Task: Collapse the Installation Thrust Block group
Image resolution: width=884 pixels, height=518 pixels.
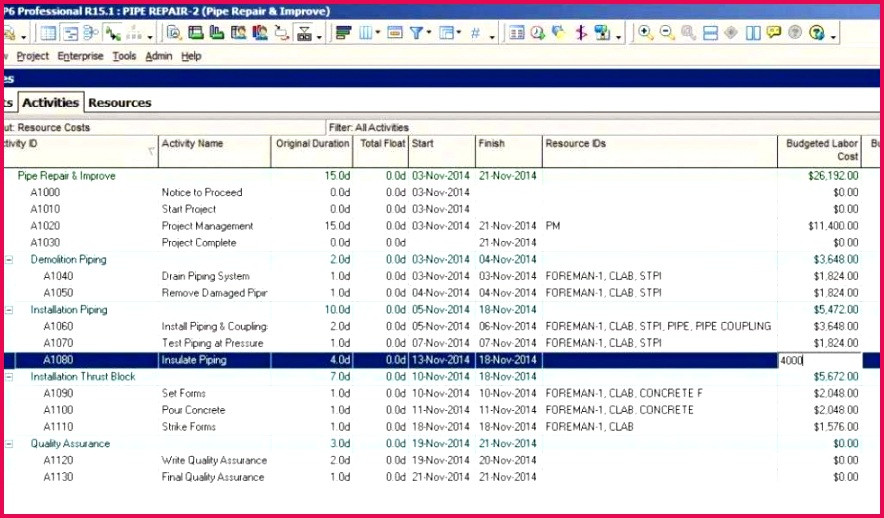Action: tap(9, 377)
